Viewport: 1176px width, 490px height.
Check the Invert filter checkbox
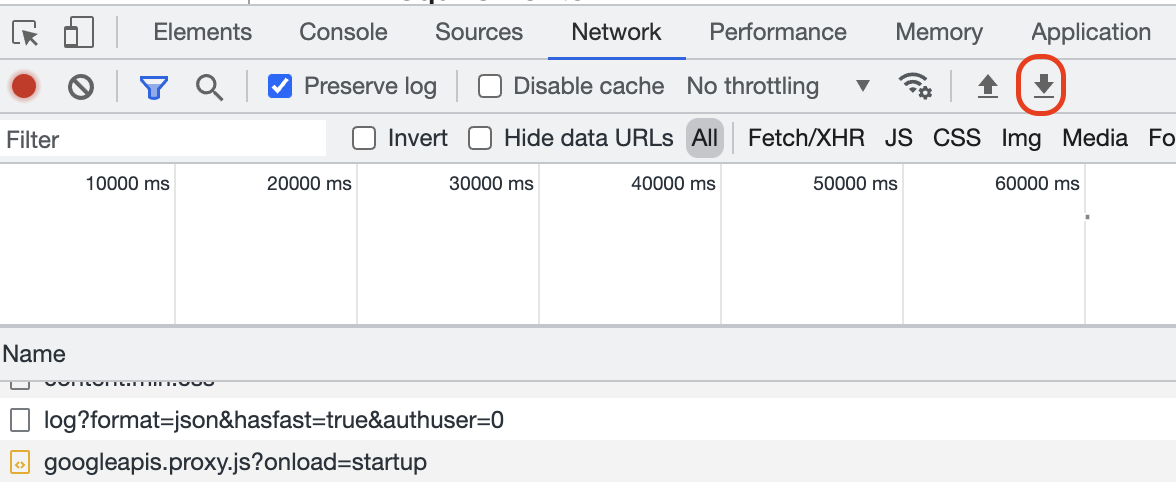click(x=364, y=138)
